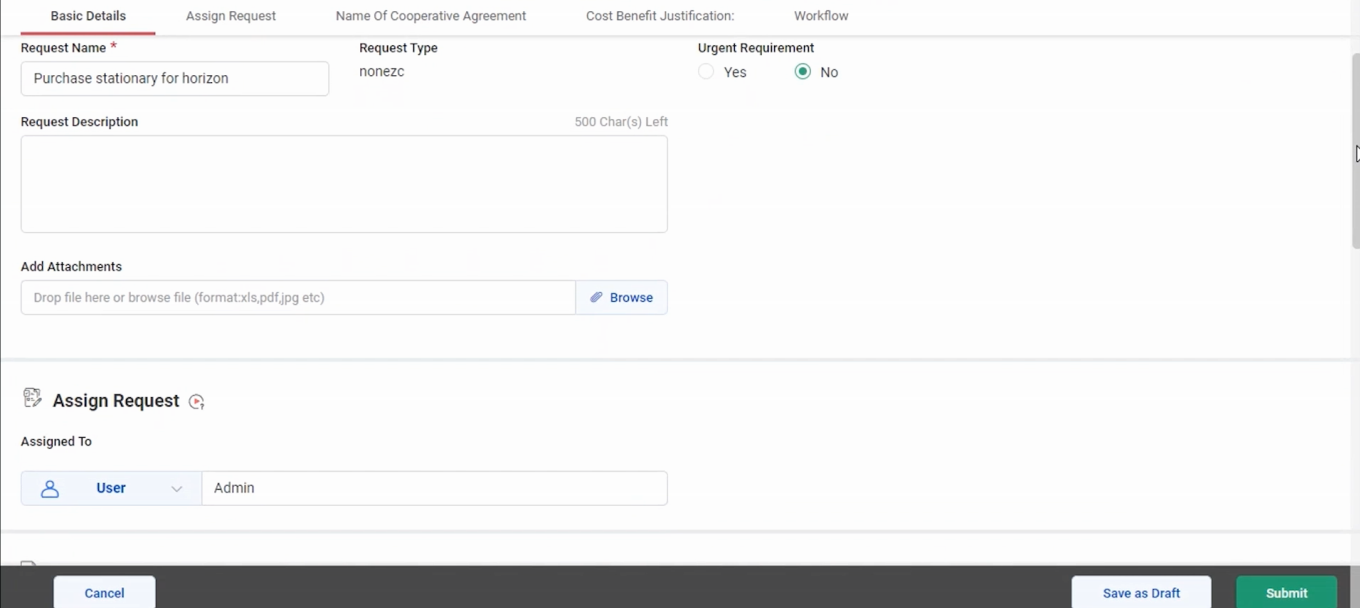The image size is (1360, 608).
Task: Click the blue person icon in Assigned To
Action: coord(50,488)
